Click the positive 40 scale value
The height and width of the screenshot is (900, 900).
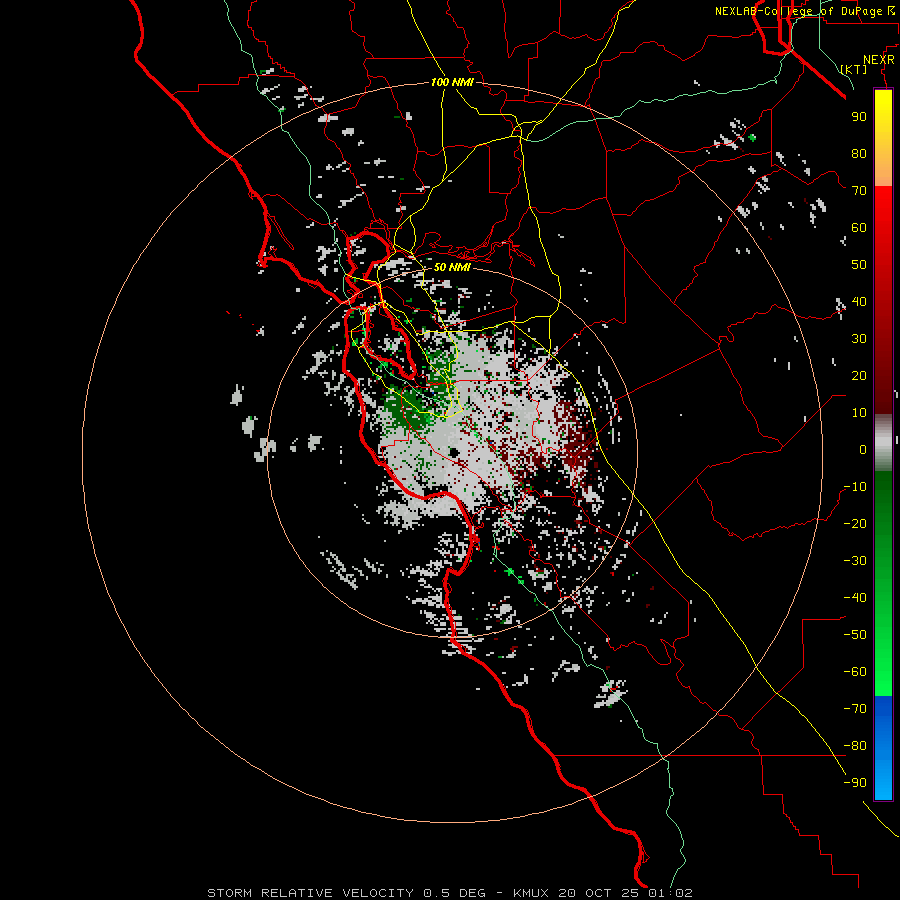pos(859,301)
